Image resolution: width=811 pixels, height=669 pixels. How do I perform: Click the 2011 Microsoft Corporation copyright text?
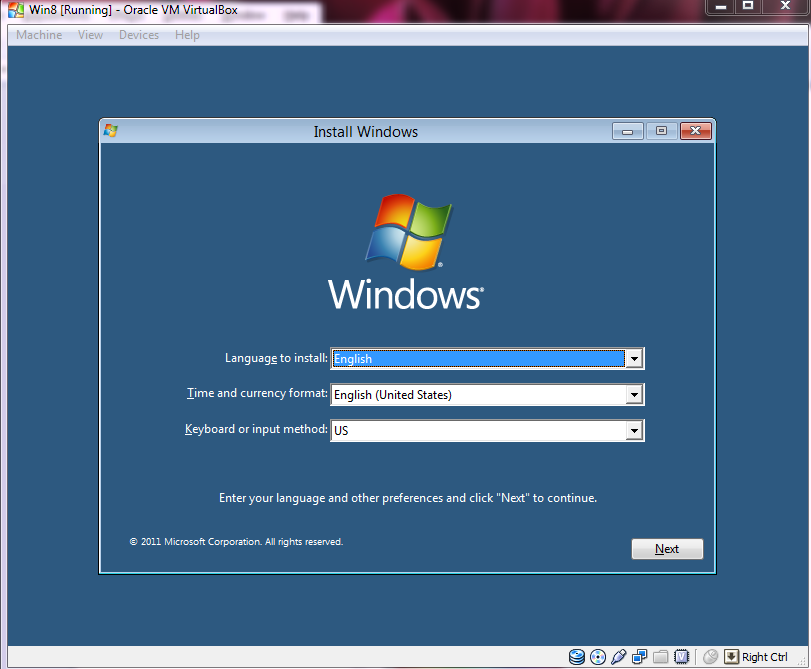[236, 542]
